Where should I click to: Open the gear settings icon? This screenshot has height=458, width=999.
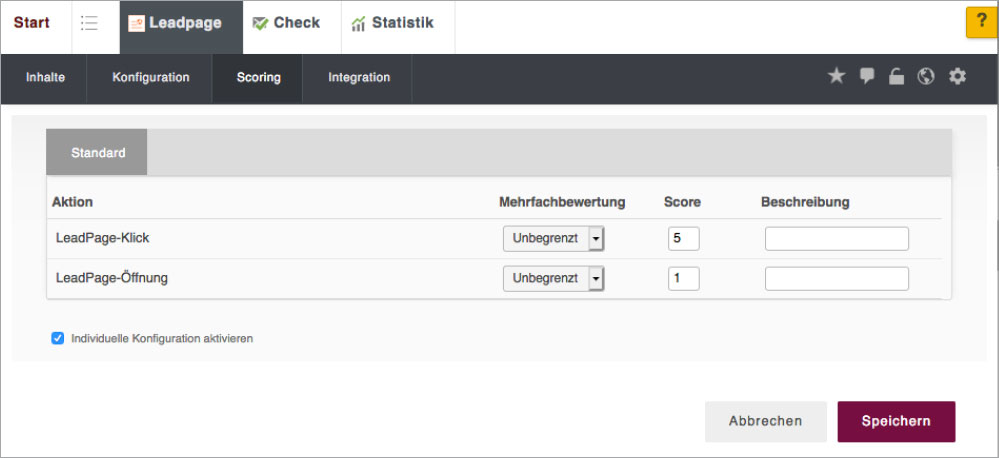coord(957,76)
